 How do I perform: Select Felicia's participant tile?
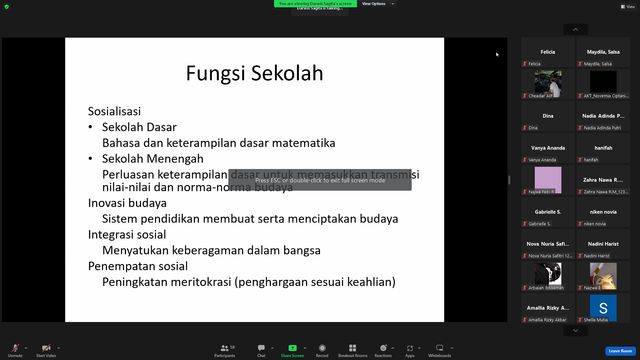(548, 52)
